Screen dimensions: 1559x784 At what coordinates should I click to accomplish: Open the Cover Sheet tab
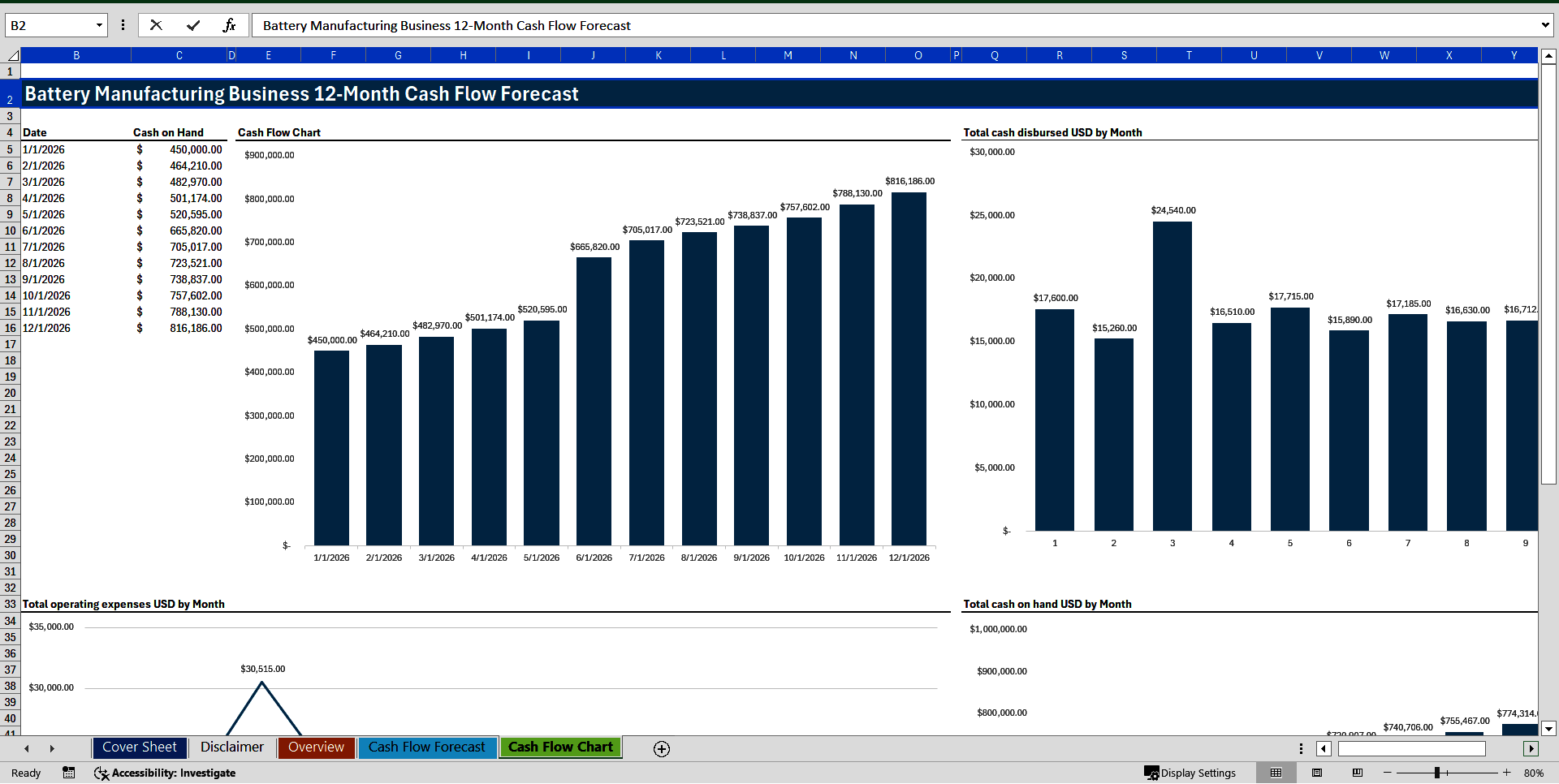pyautogui.click(x=139, y=747)
